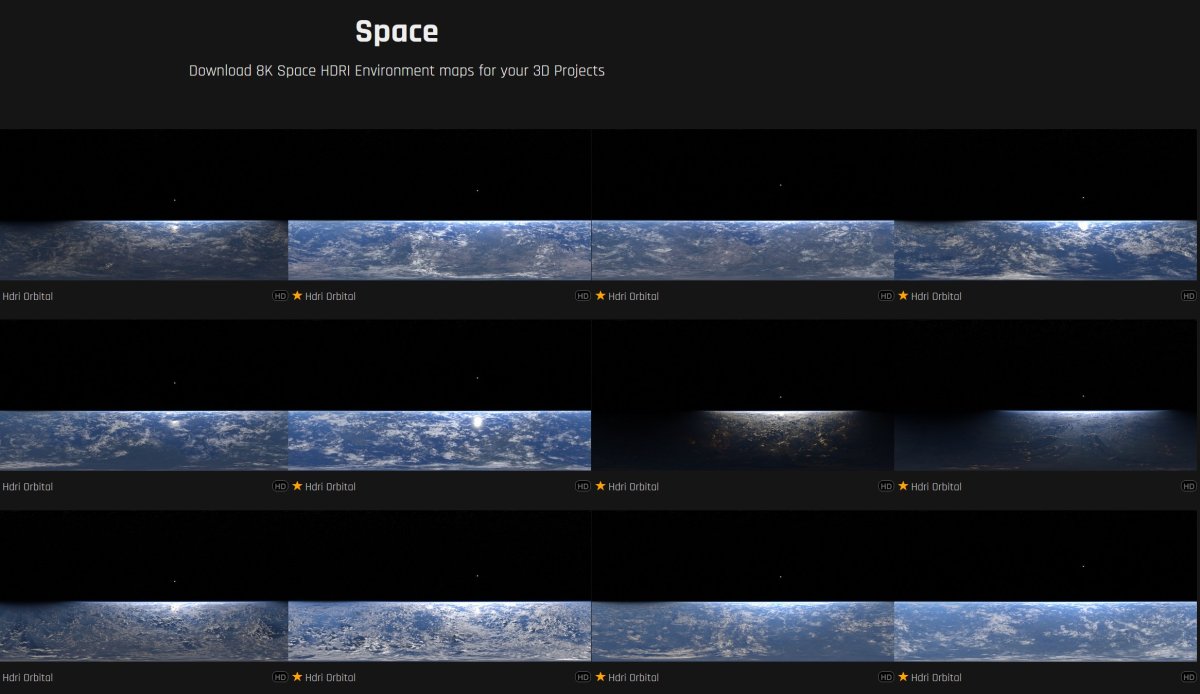The image size is (1200, 694).
Task: Click the star icon on the first-row third item
Action: coord(600,296)
